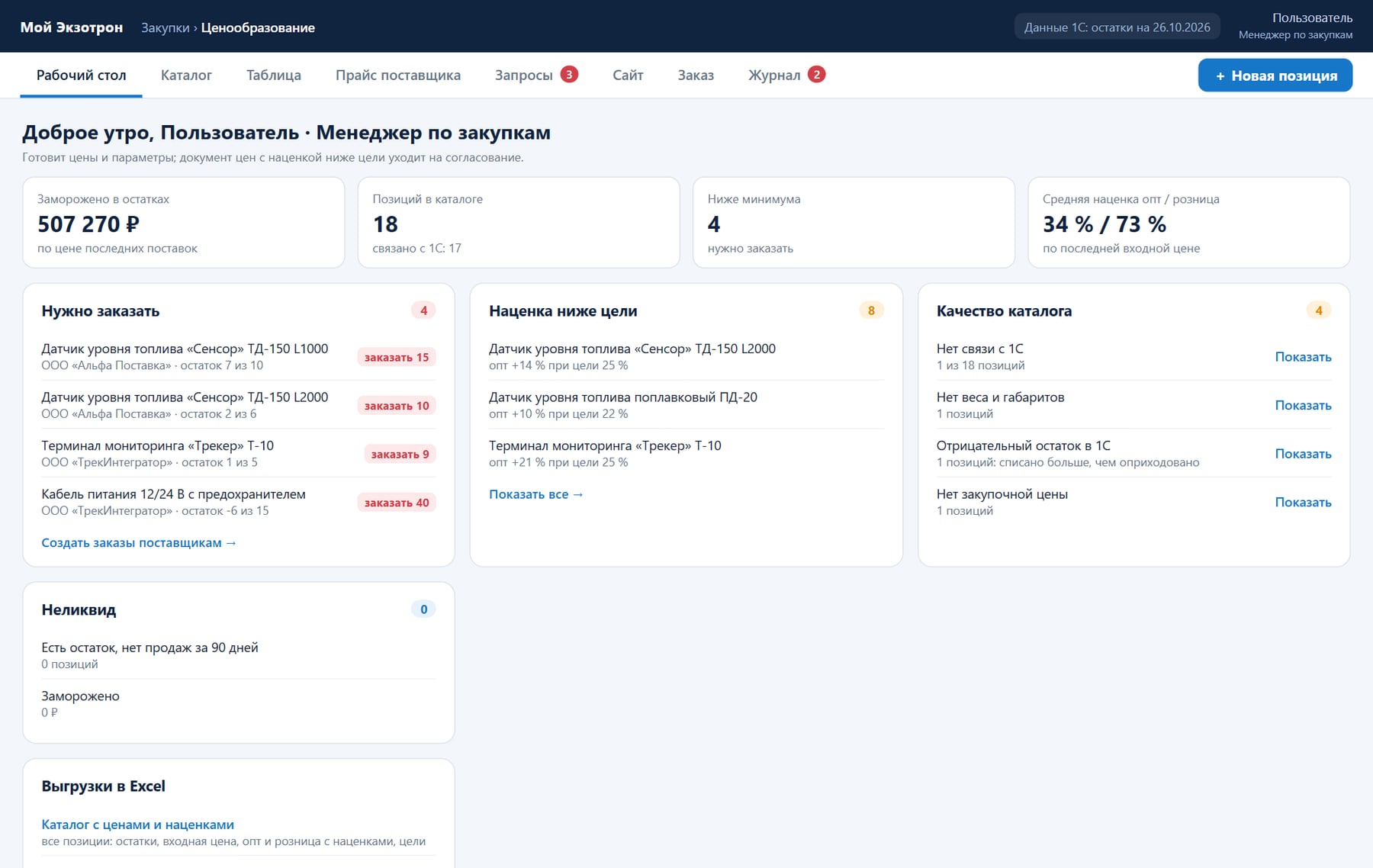Click Средняя наценка опт / розница card

click(x=1189, y=223)
